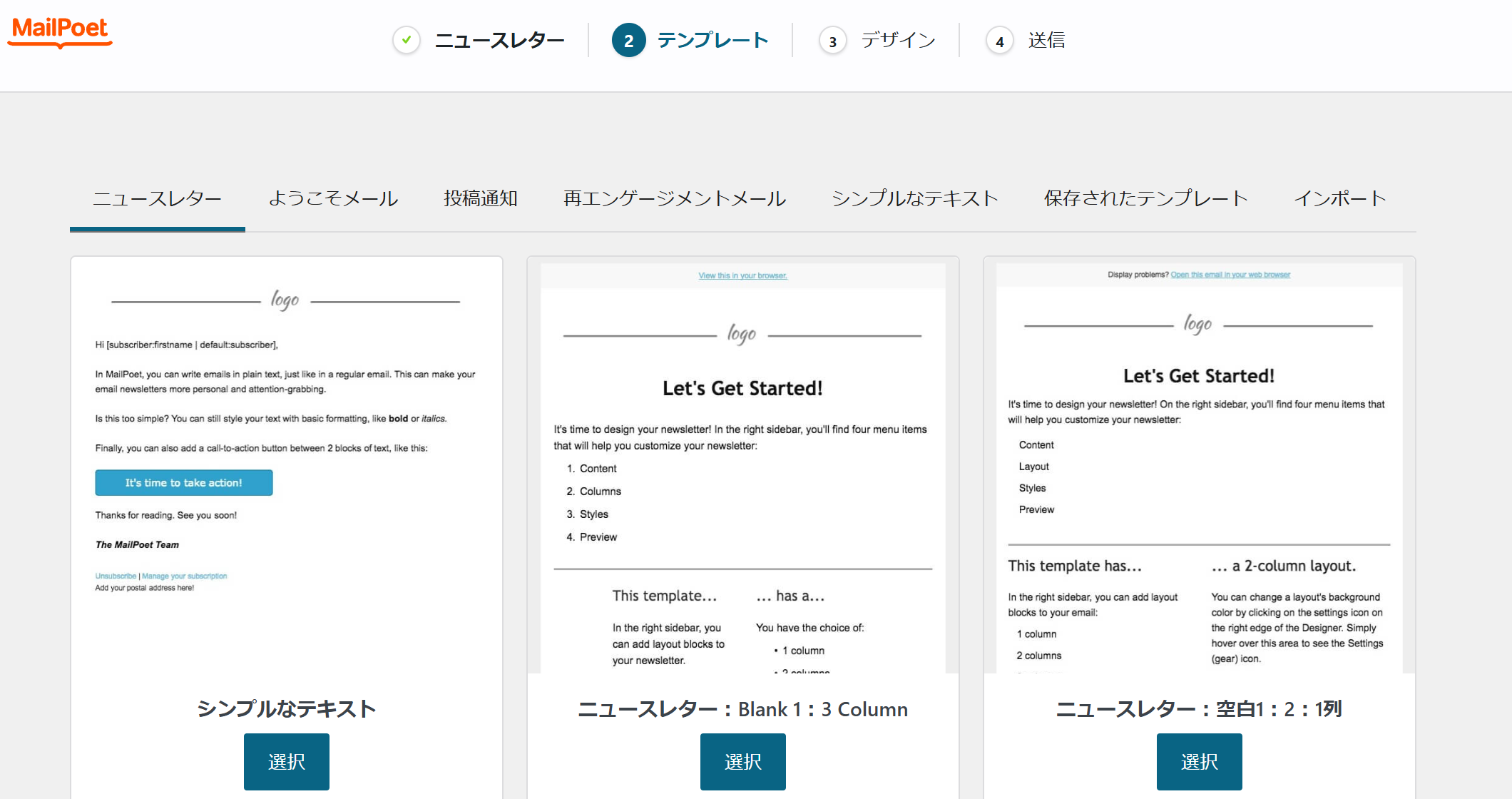Open the 投稿通知 tab

click(481, 198)
